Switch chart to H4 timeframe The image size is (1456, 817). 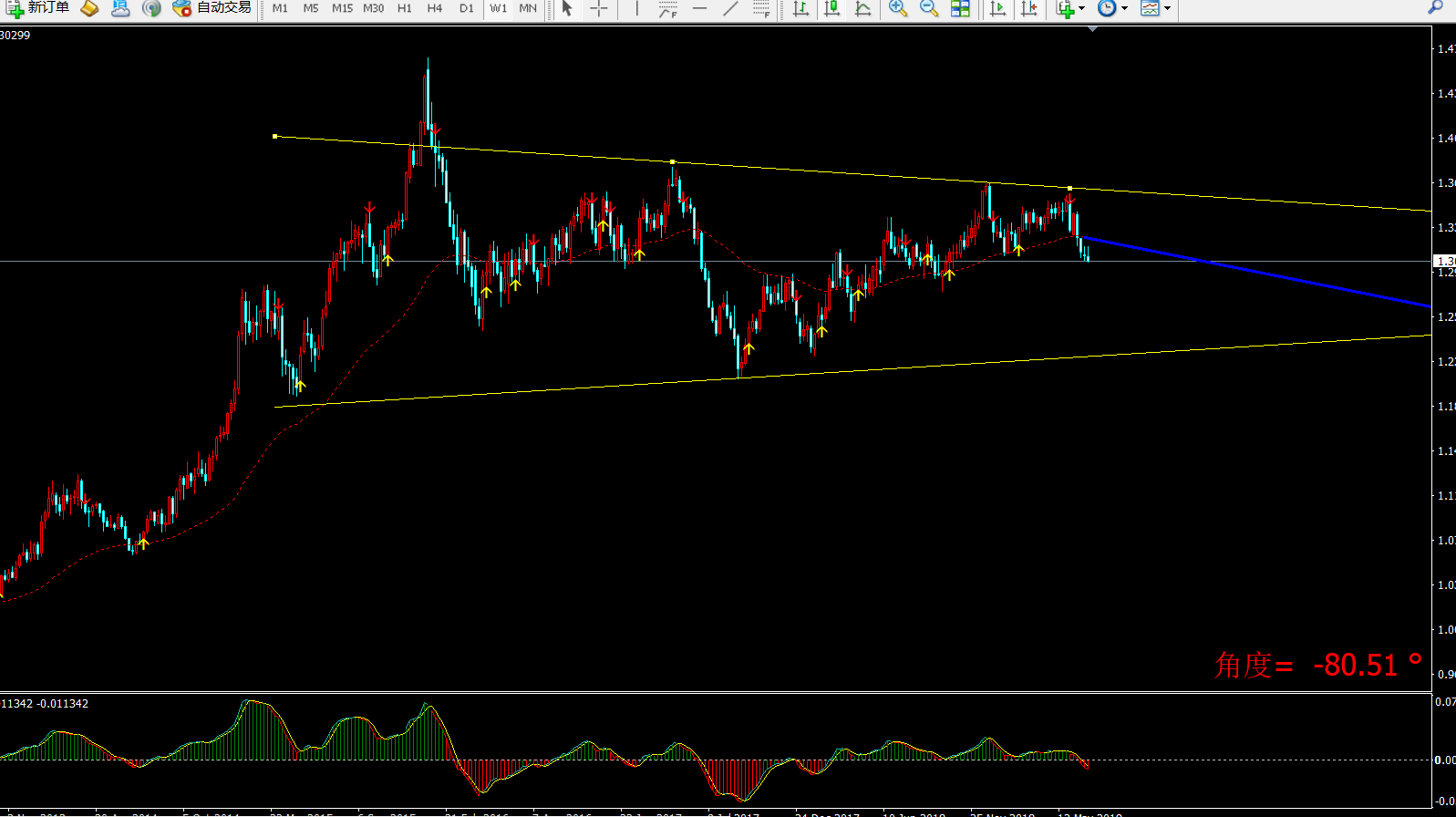(435, 8)
